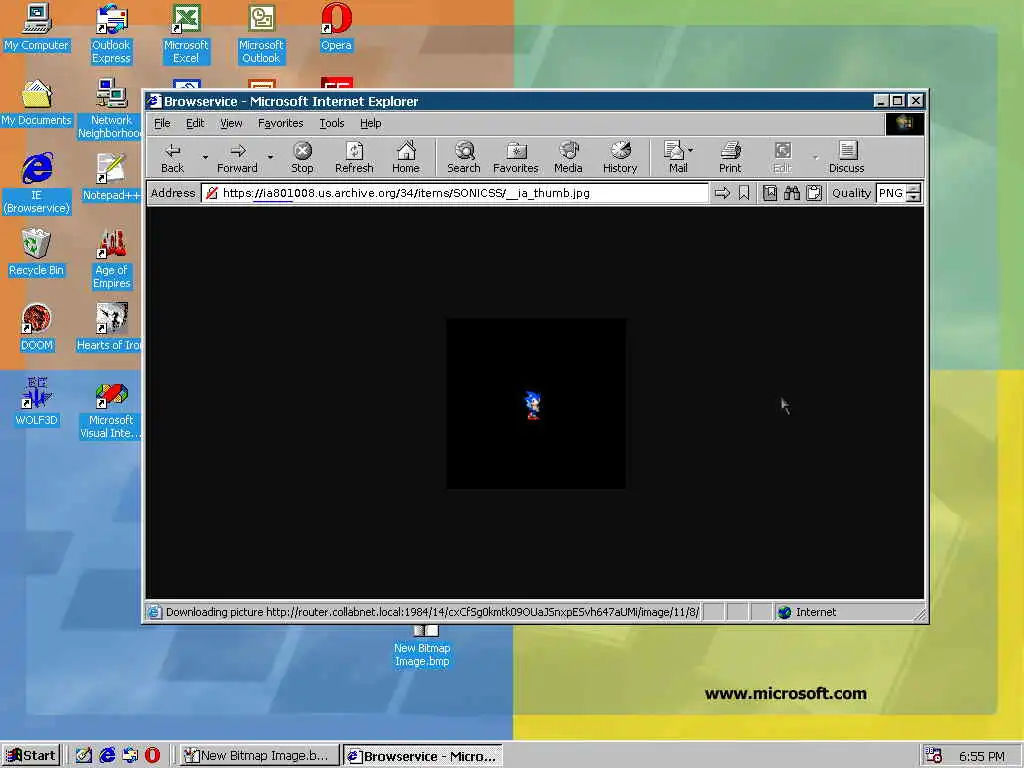Open the Edit menu
Image resolution: width=1024 pixels, height=768 pixels.
(195, 123)
